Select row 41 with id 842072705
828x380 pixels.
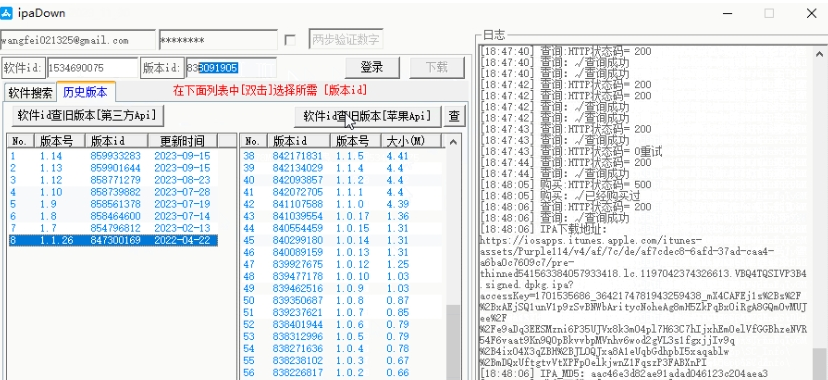342,192
